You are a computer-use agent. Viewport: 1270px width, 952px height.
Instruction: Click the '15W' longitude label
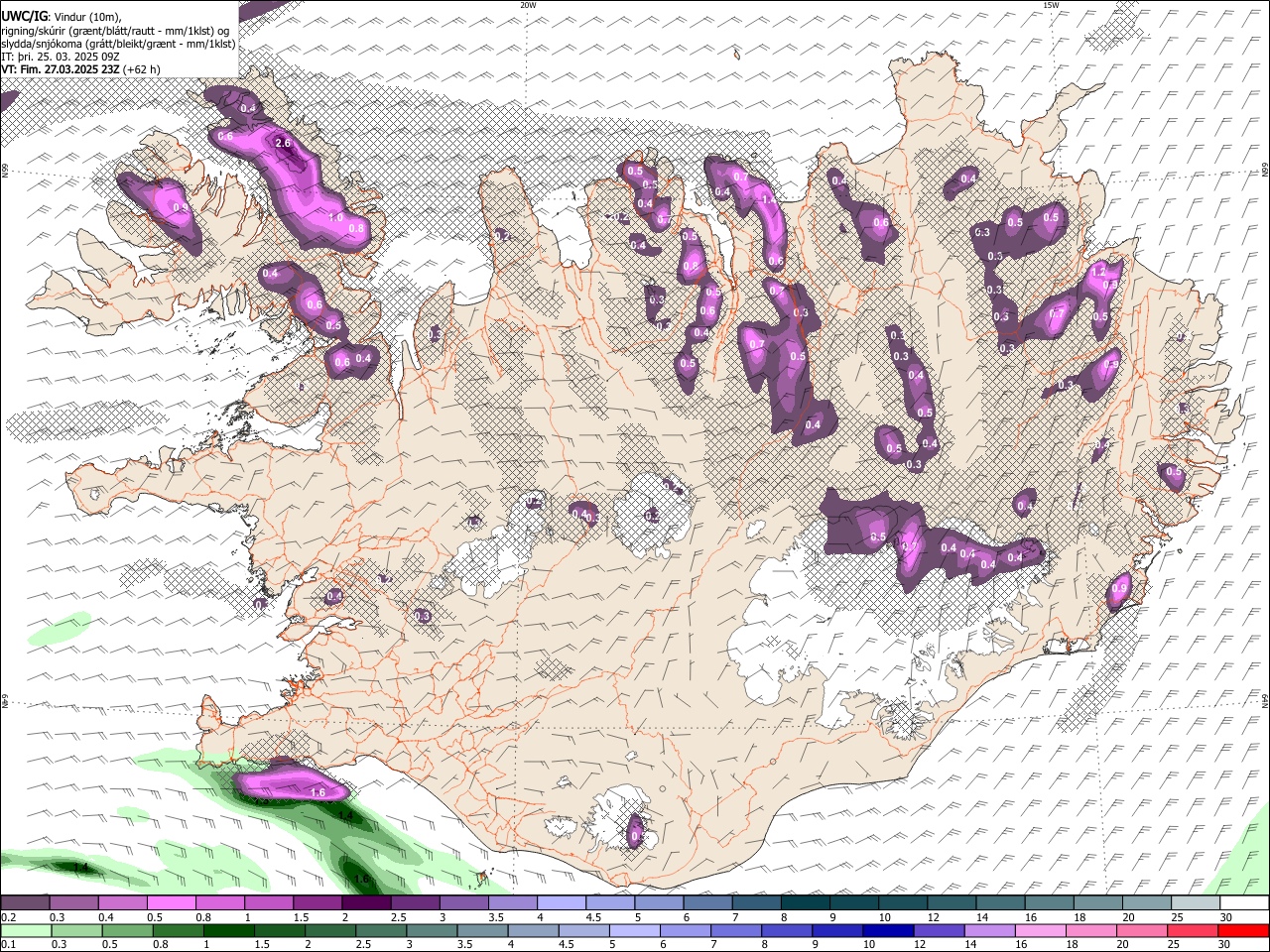(x=1050, y=5)
